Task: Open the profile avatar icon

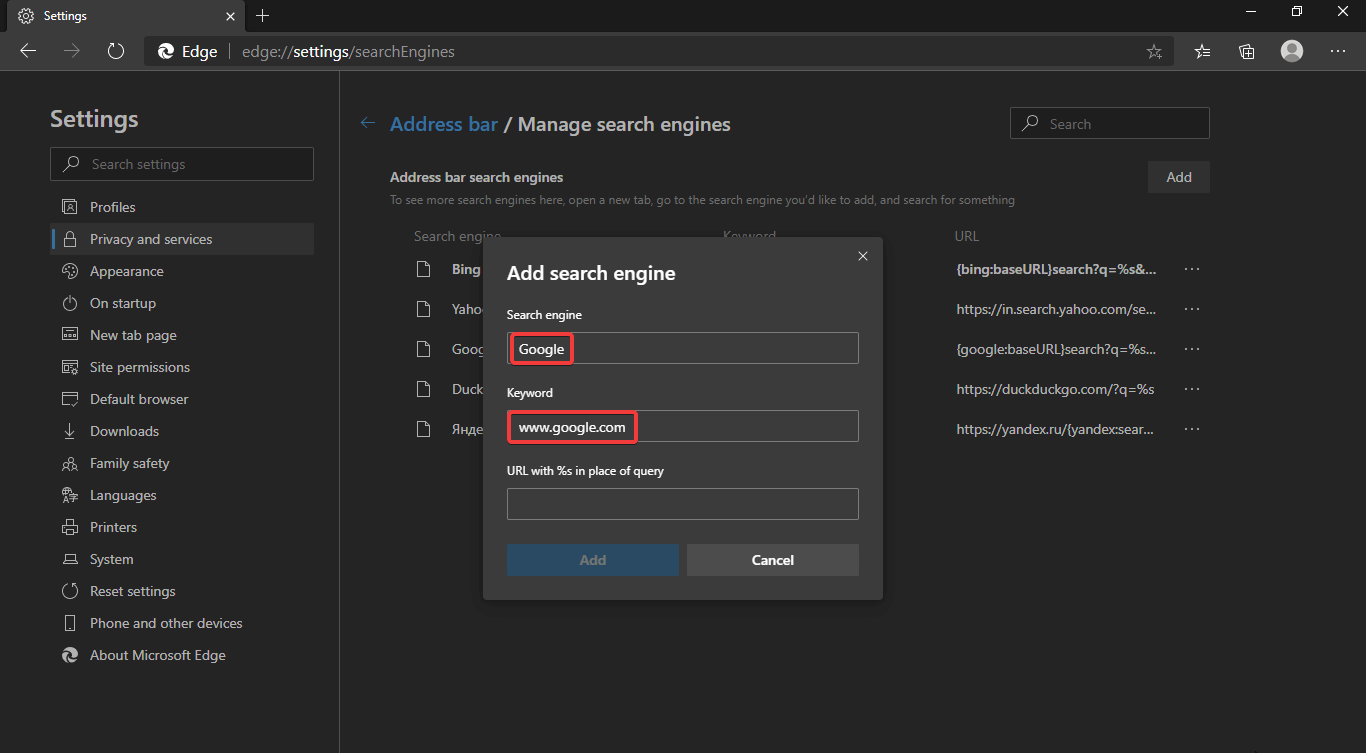Action: [x=1291, y=51]
